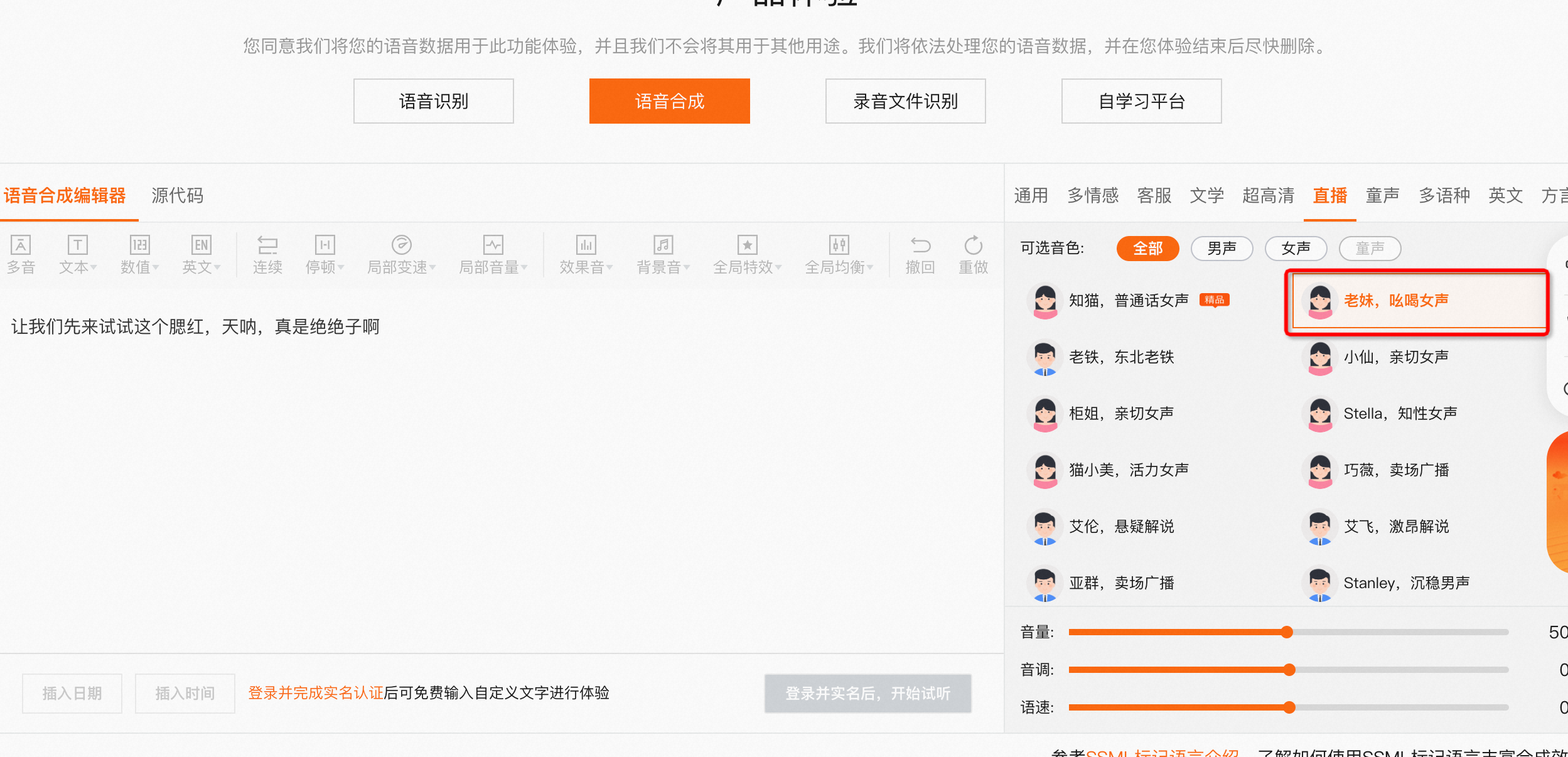Select the 猫小美 活力女声 voice avatar
Image resolution: width=1568 pixels, height=757 pixels.
pyautogui.click(x=1045, y=470)
